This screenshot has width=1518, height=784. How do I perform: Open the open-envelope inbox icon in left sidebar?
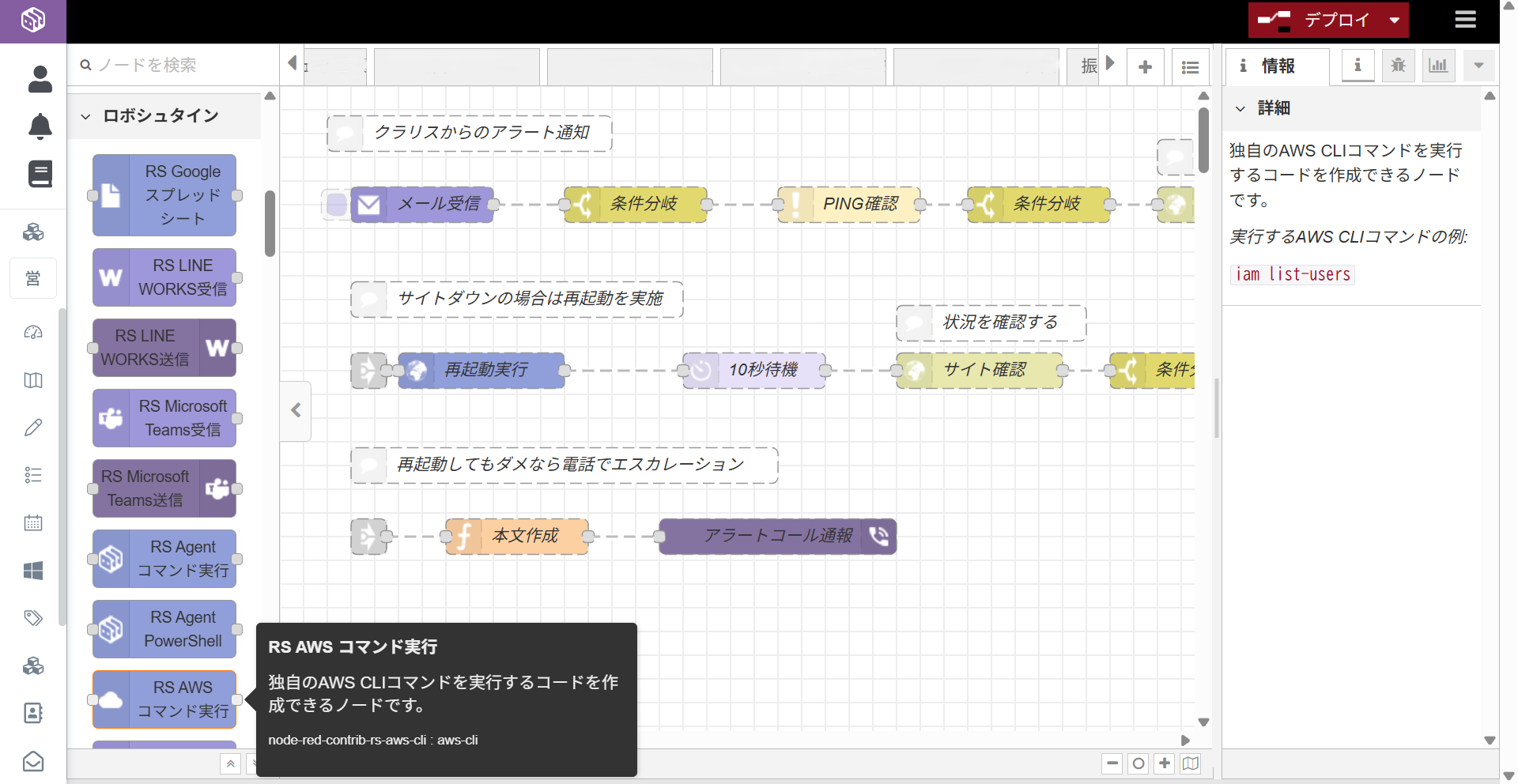click(x=33, y=761)
